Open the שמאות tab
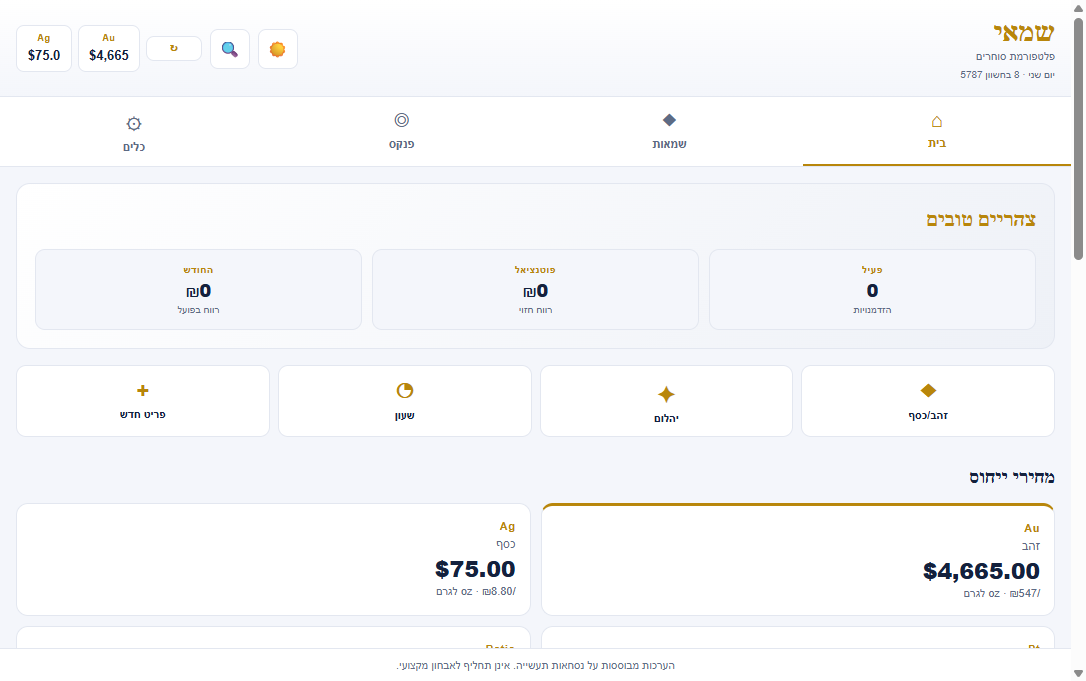The height and width of the screenshot is (681, 1086). 669,132
